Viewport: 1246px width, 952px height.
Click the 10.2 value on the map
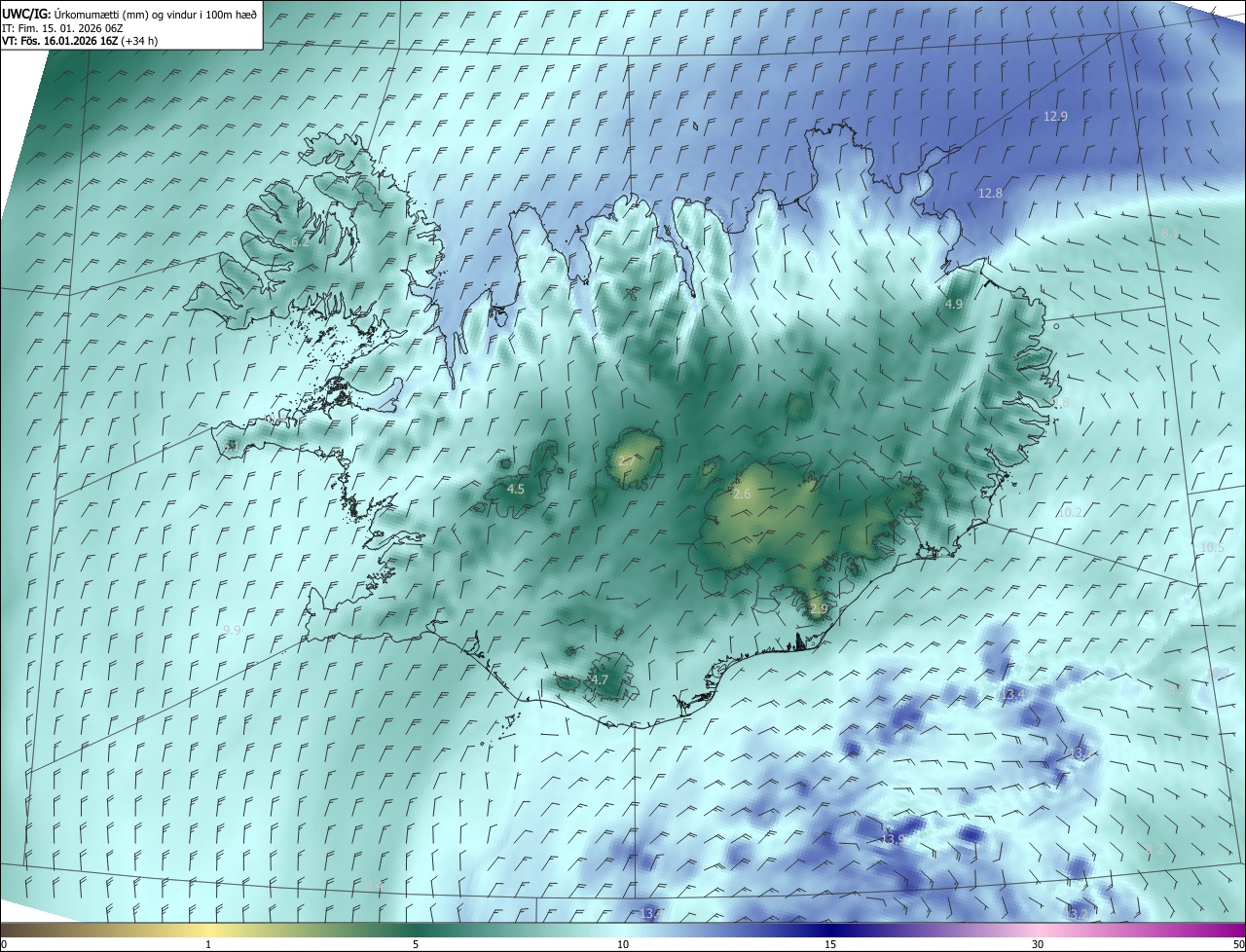pyautogui.click(x=1070, y=512)
